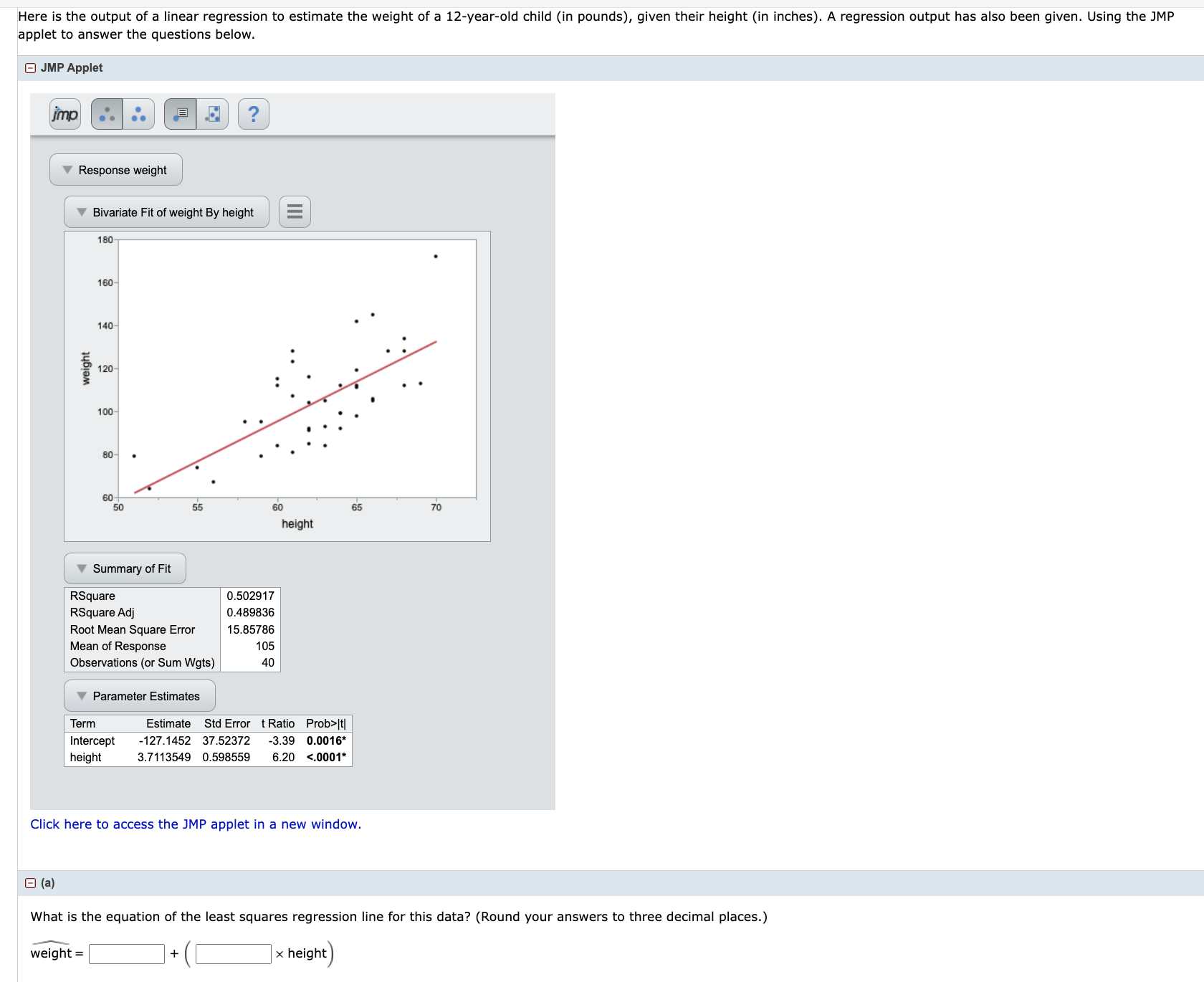Collapse the Parameter Estimates section
Viewport: 1204px width, 982px height.
82,696
